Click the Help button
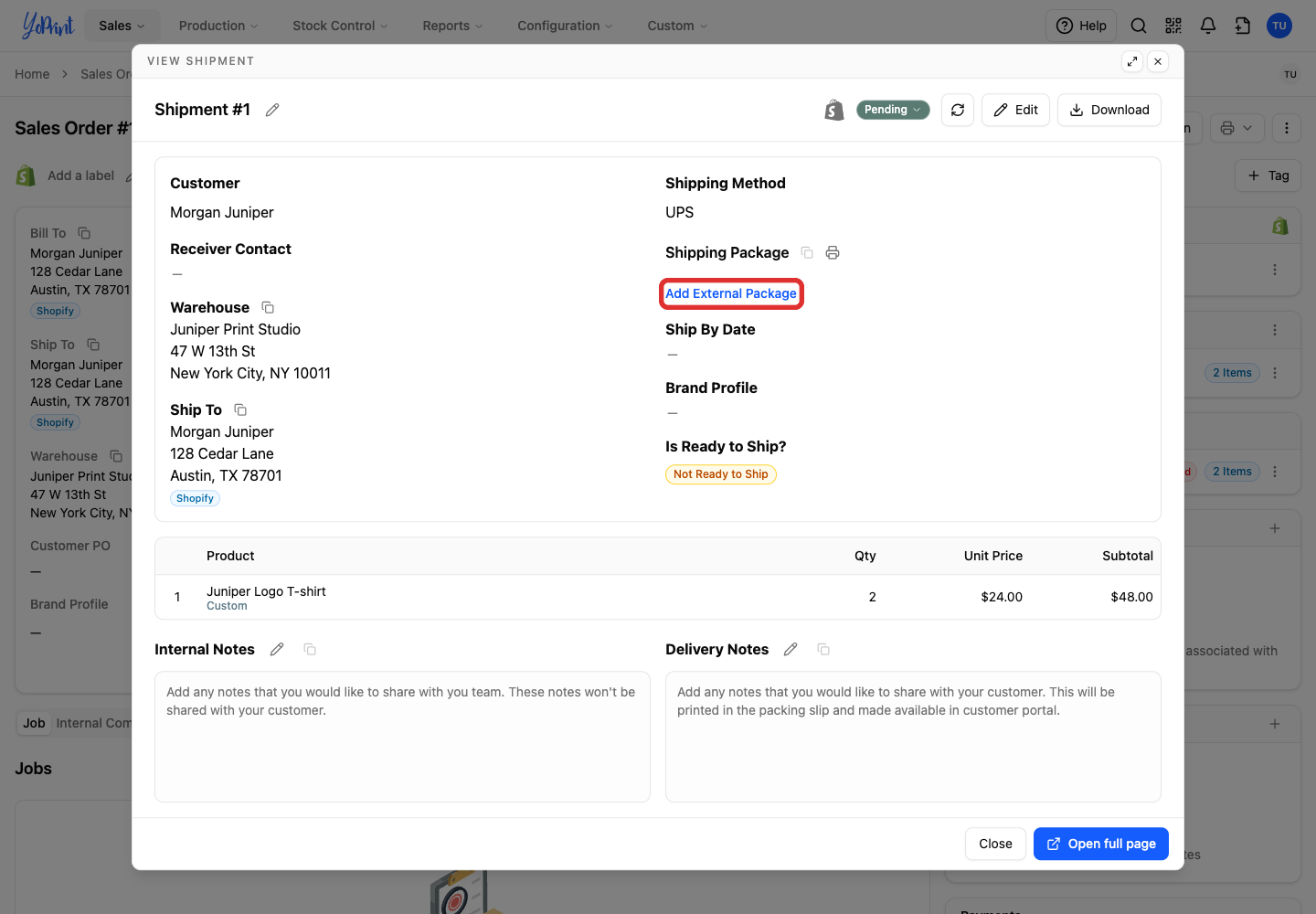This screenshot has height=914, width=1316. point(1081,26)
